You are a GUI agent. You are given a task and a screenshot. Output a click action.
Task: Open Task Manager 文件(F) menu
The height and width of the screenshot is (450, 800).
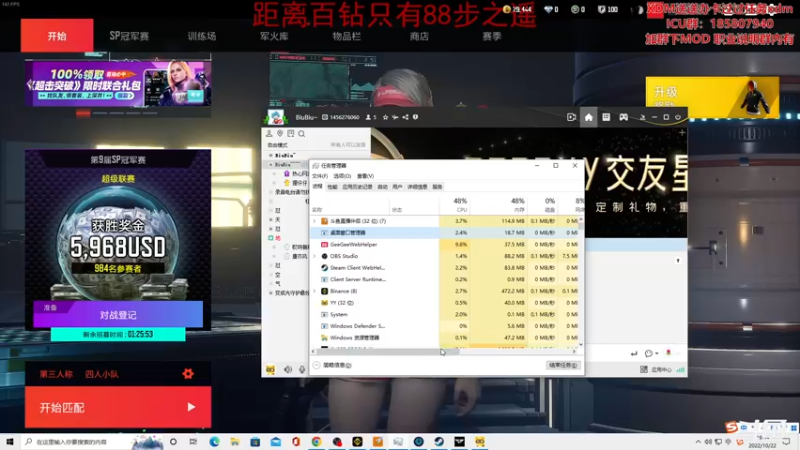(x=320, y=176)
